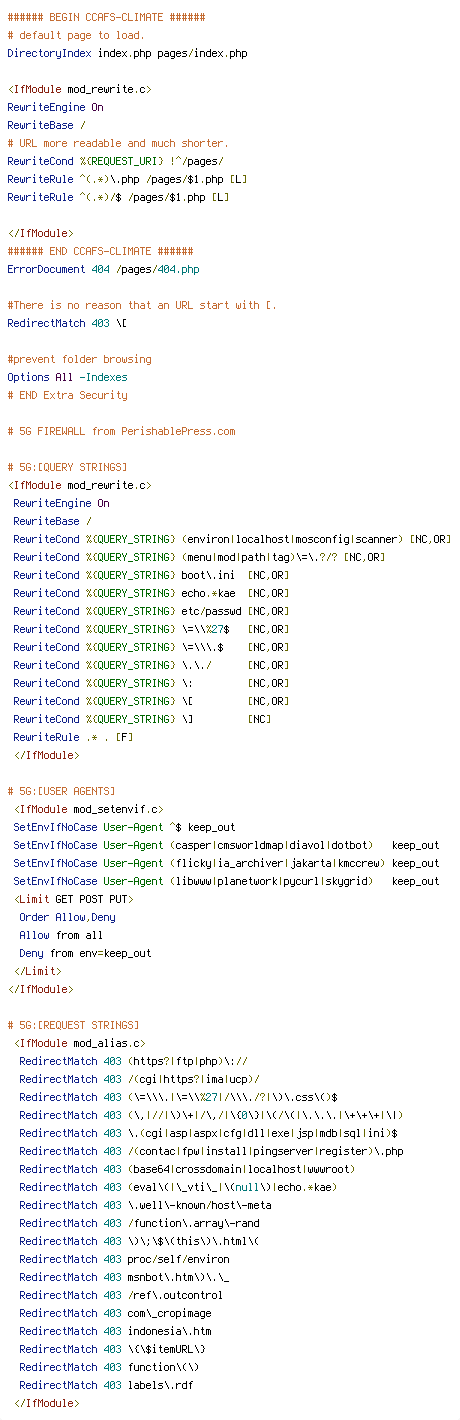Screen dimensions: 460x1420
Task: Click the RewriteCond line containing 'echo.*kae'
Action: [x=151, y=593]
